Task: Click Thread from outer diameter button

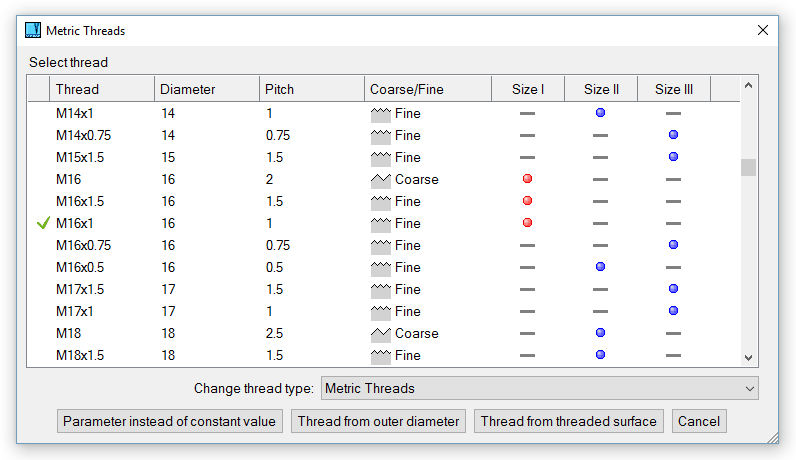Action: [379, 421]
